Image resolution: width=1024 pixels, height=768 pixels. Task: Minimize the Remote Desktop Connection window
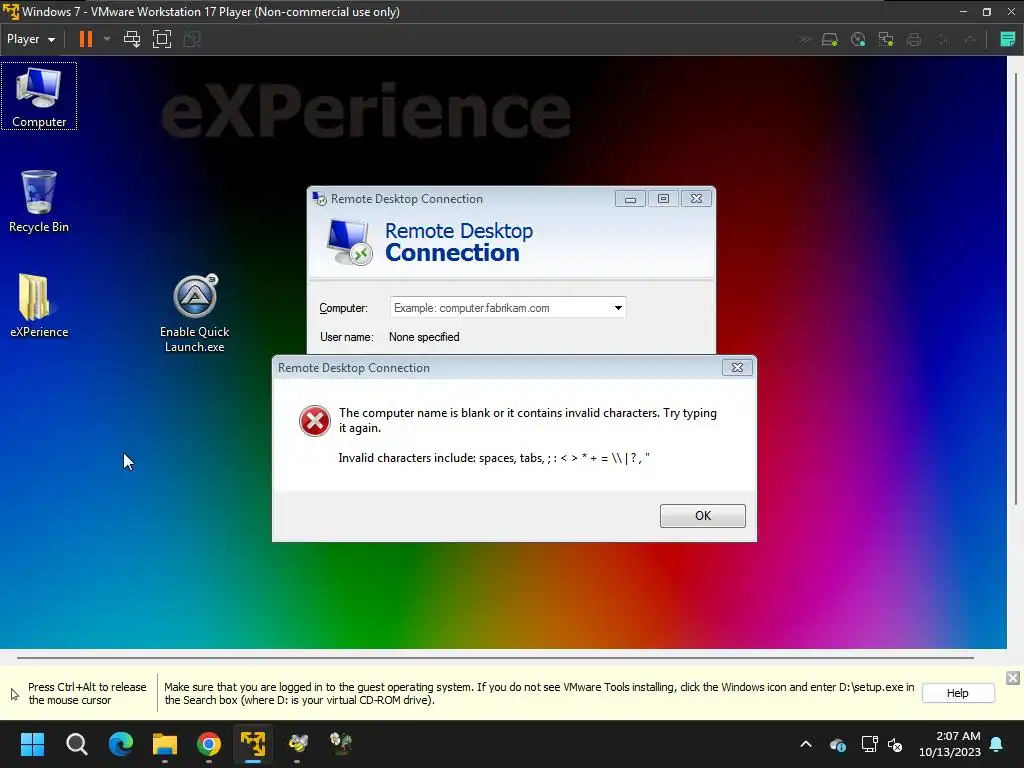(630, 199)
